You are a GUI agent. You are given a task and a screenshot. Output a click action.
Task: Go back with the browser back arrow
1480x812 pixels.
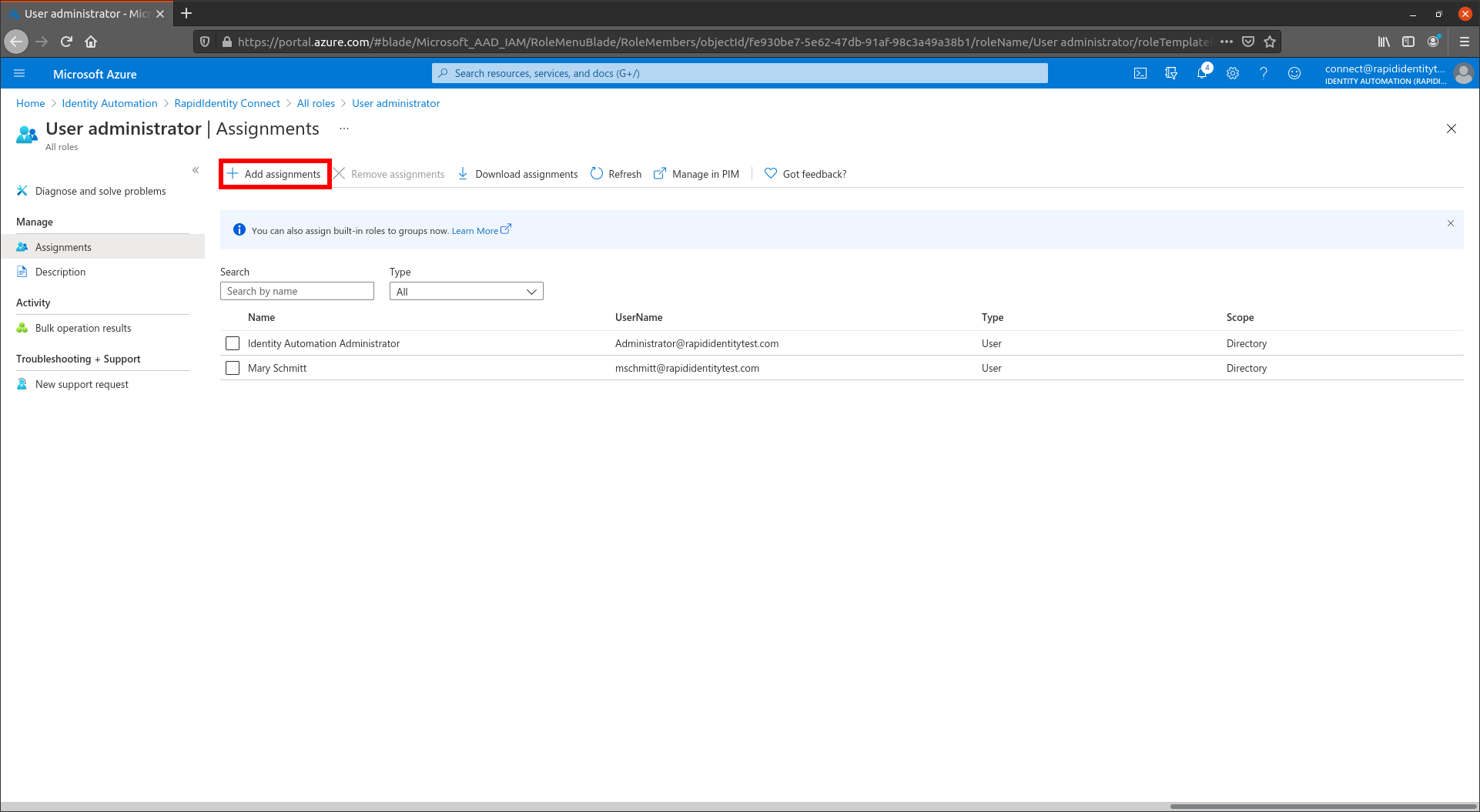coord(16,42)
